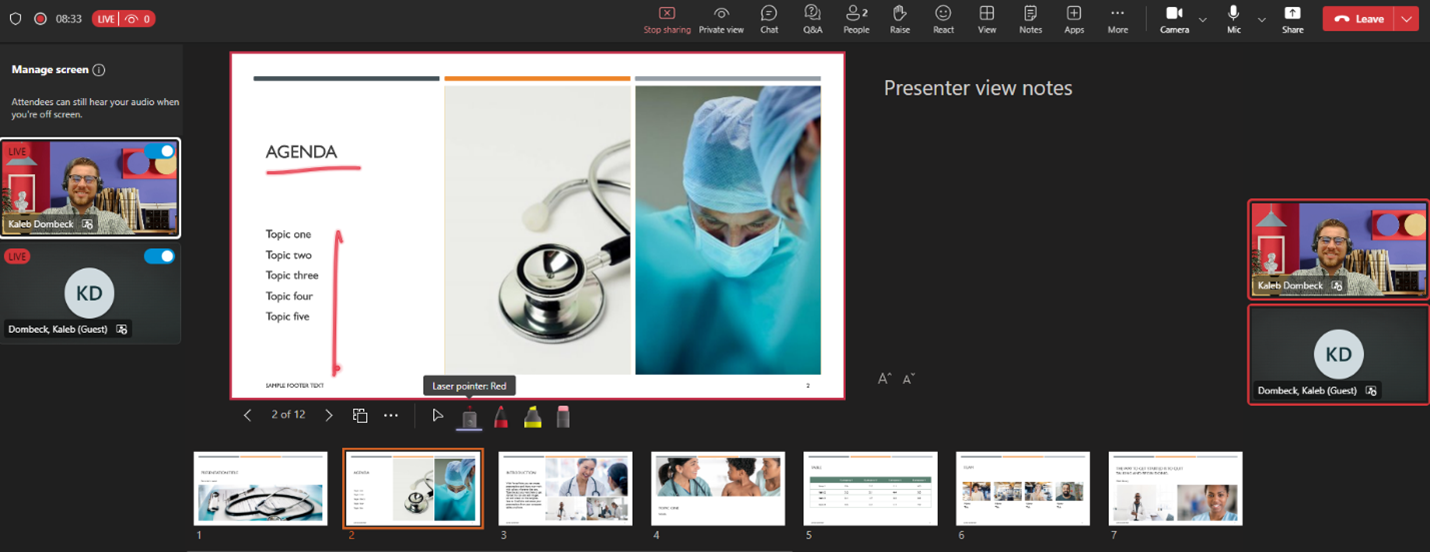Raise your hand in the meeting
This screenshot has width=1430, height=552.
click(899, 14)
